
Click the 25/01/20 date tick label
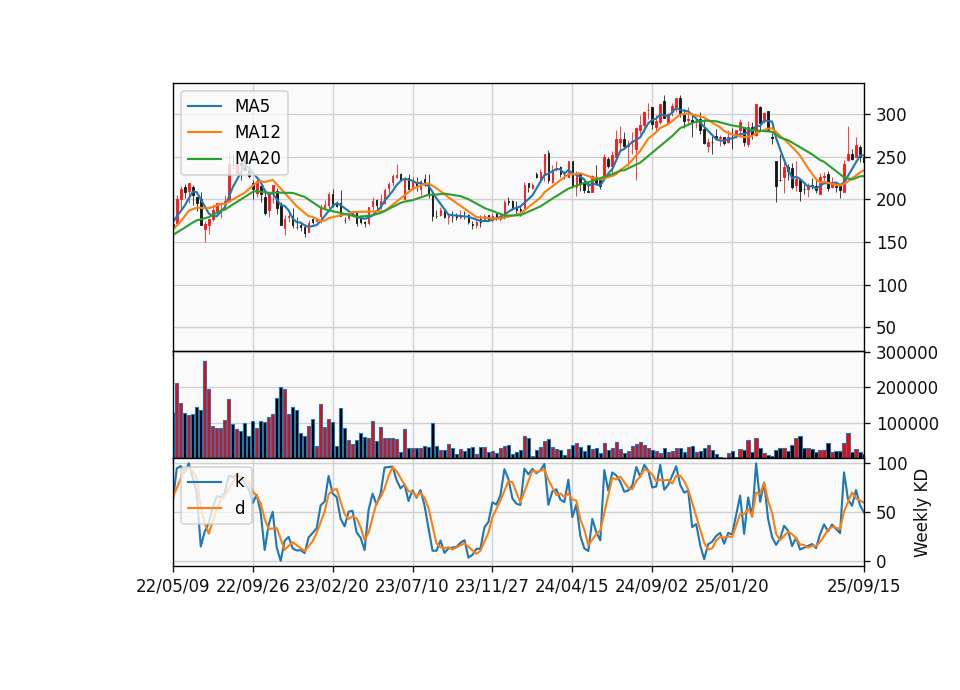732,587
